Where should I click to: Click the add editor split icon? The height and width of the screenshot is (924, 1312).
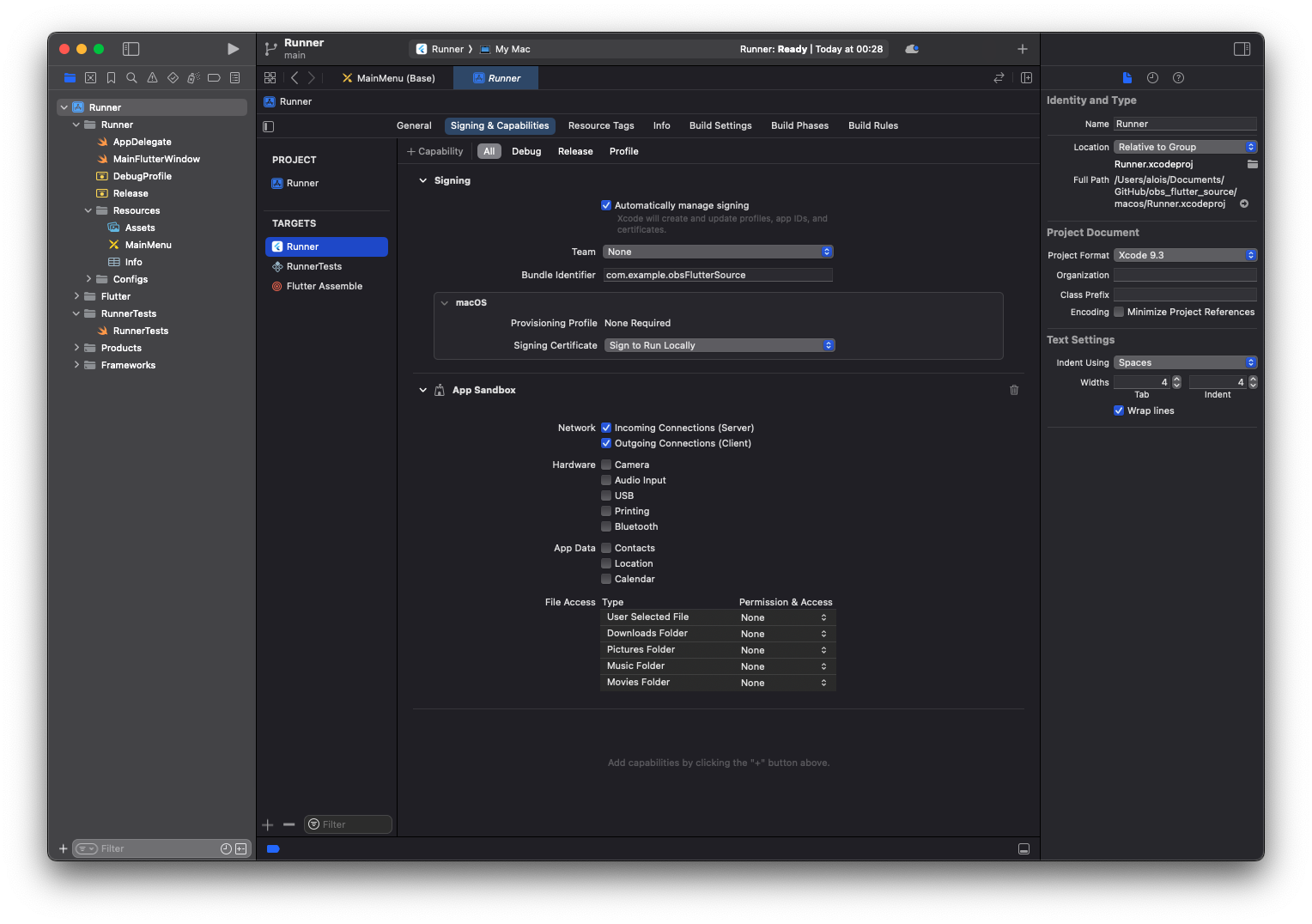pos(1026,78)
